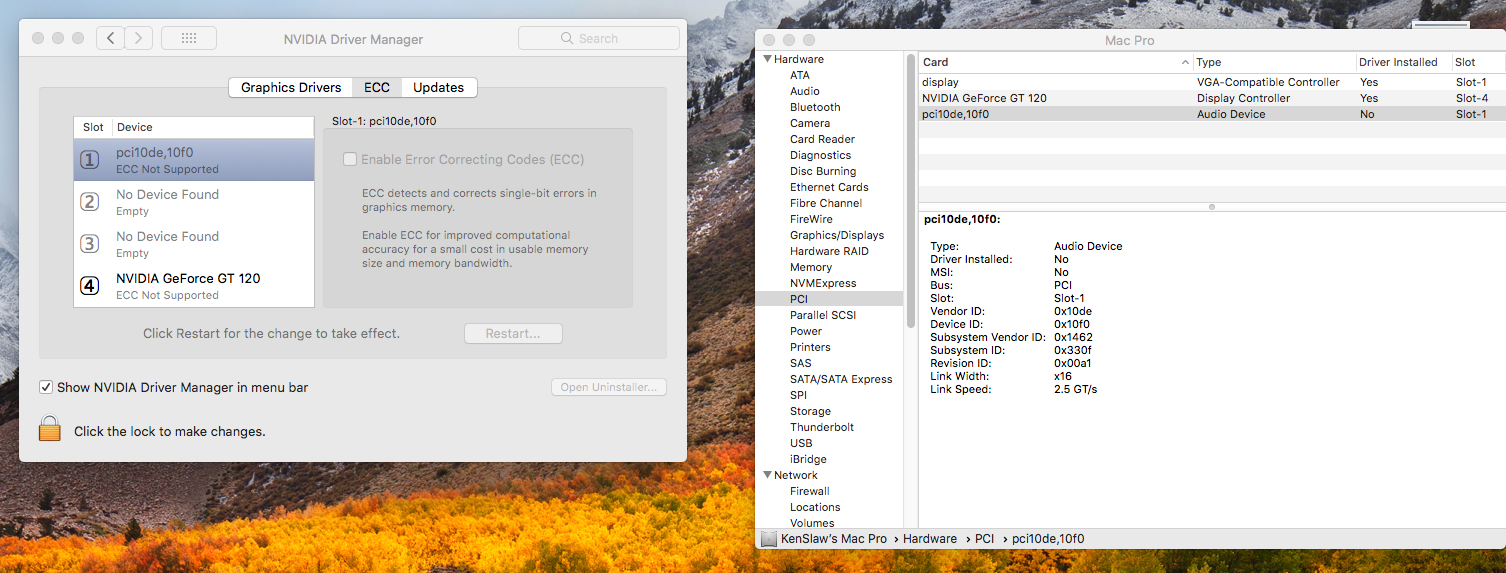
Task: Click KenSlaw's Mac Pro in path bar
Action: (834, 539)
